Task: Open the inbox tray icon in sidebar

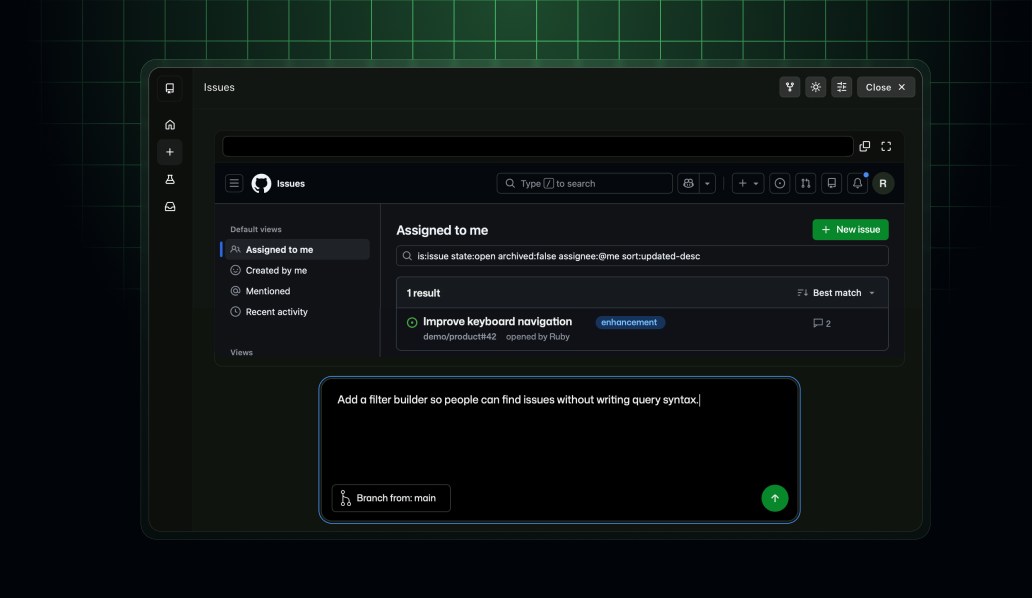Action: click(170, 207)
